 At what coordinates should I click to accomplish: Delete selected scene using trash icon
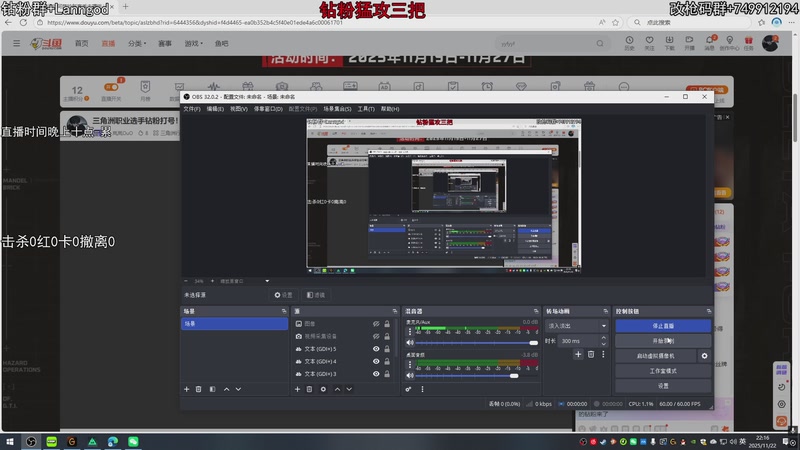[x=198, y=389]
